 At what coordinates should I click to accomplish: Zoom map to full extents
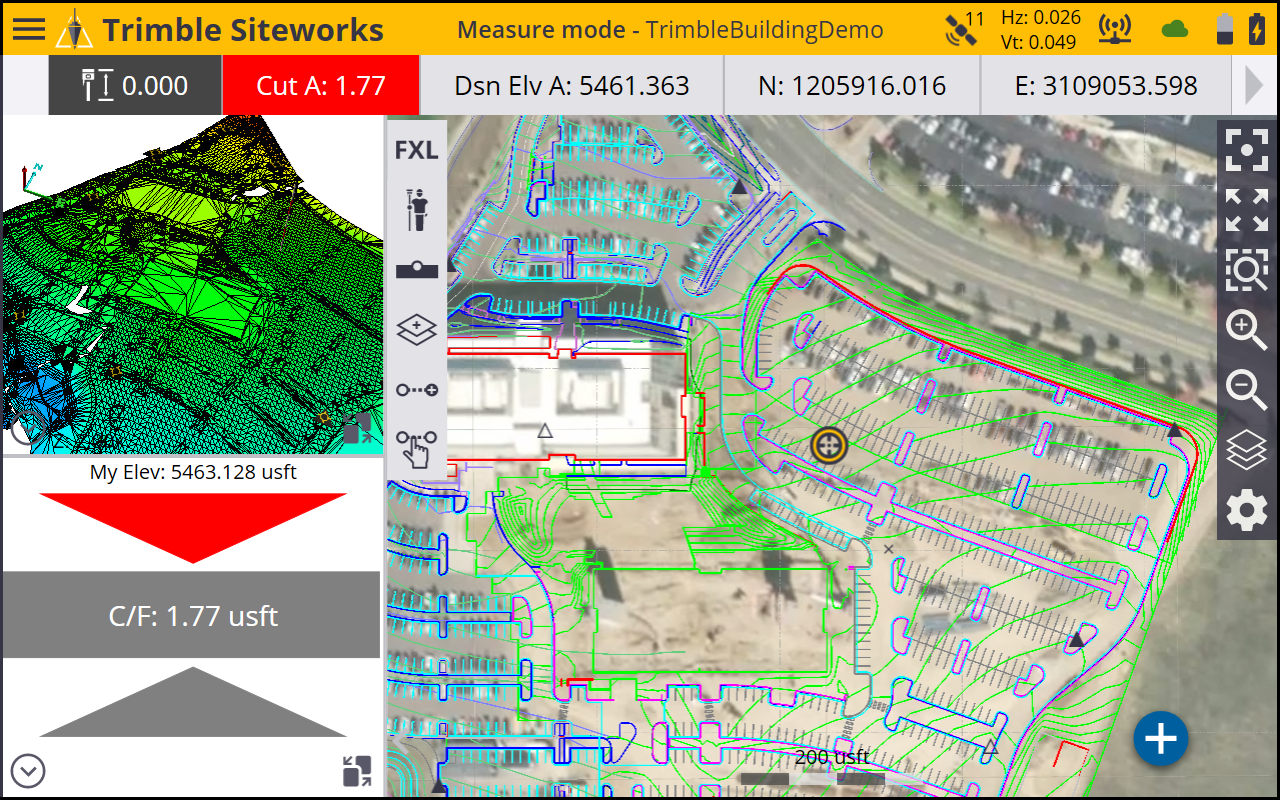point(1246,210)
